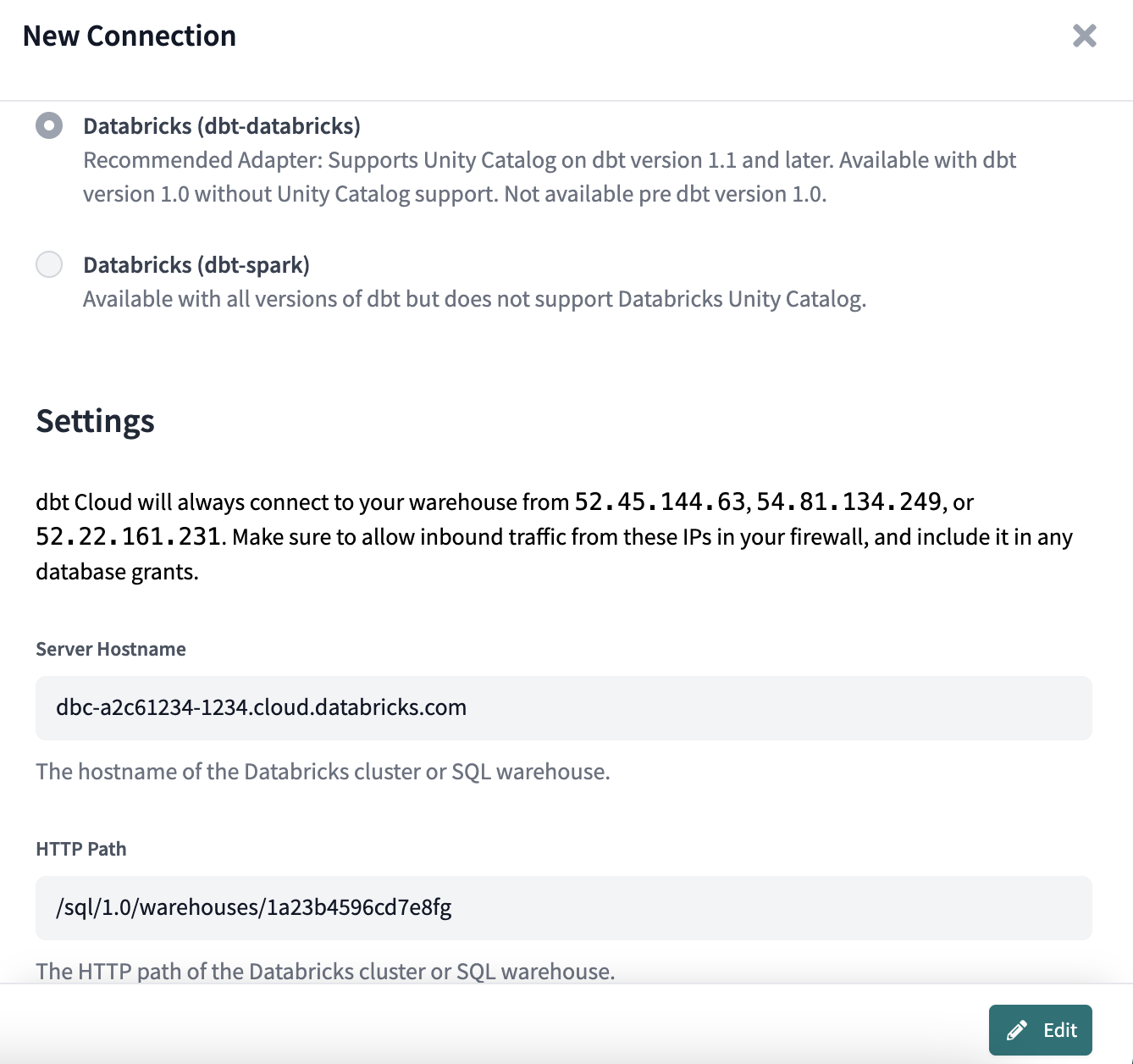The image size is (1133, 1064).
Task: Click the empty radio circle beside dbt-spark
Action: (49, 264)
